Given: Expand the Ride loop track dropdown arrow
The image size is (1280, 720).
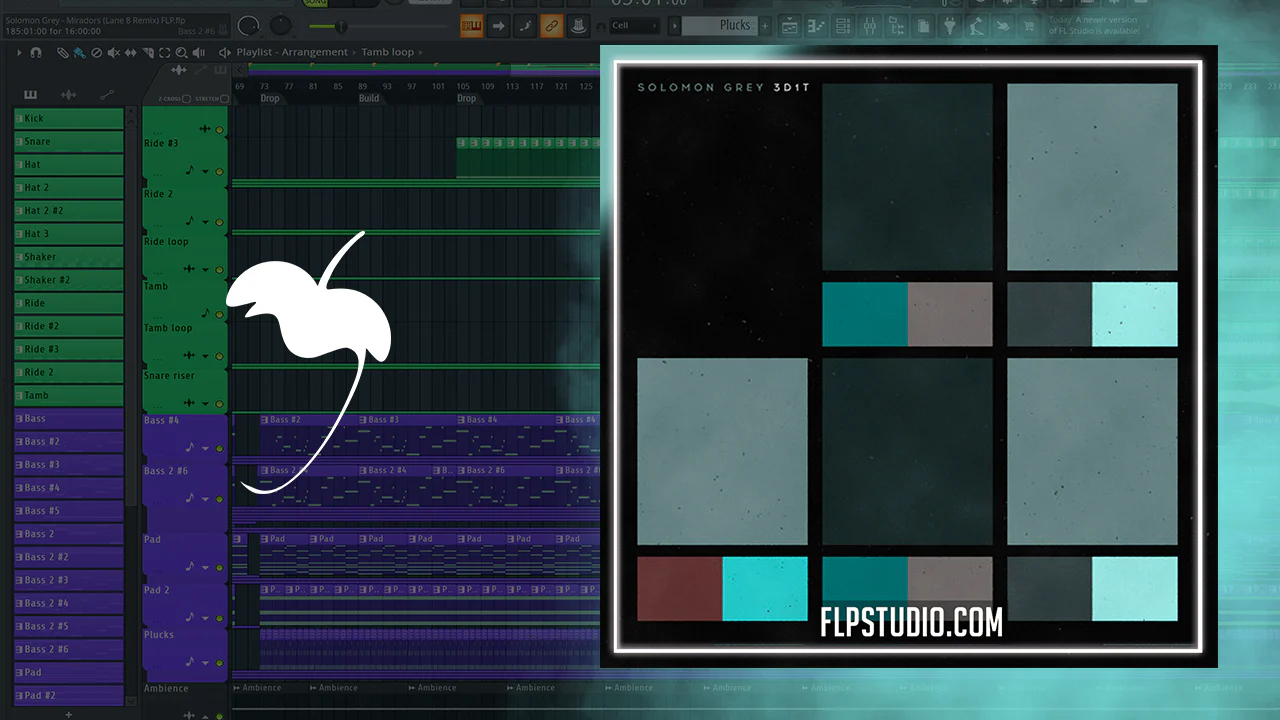Looking at the screenshot, I should [x=206, y=269].
